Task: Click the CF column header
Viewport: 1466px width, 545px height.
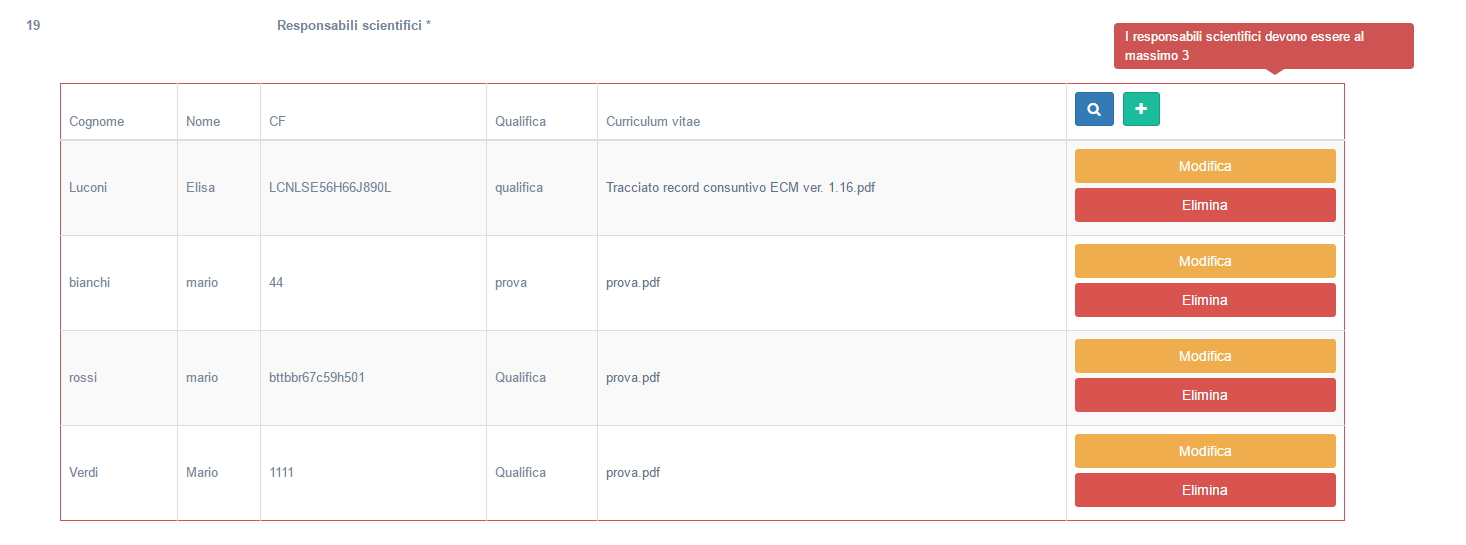Action: (x=277, y=121)
